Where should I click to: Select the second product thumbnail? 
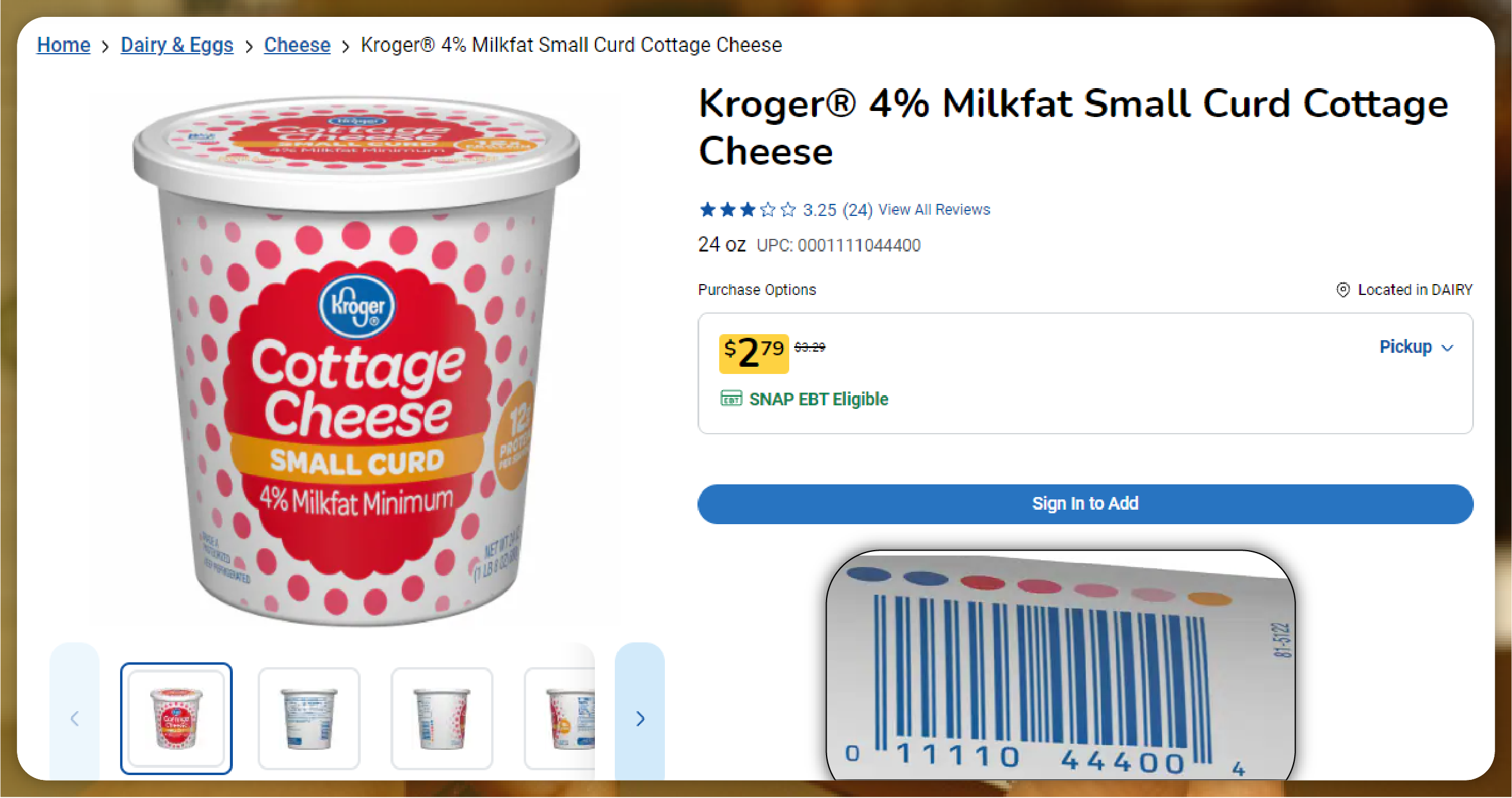[309, 718]
